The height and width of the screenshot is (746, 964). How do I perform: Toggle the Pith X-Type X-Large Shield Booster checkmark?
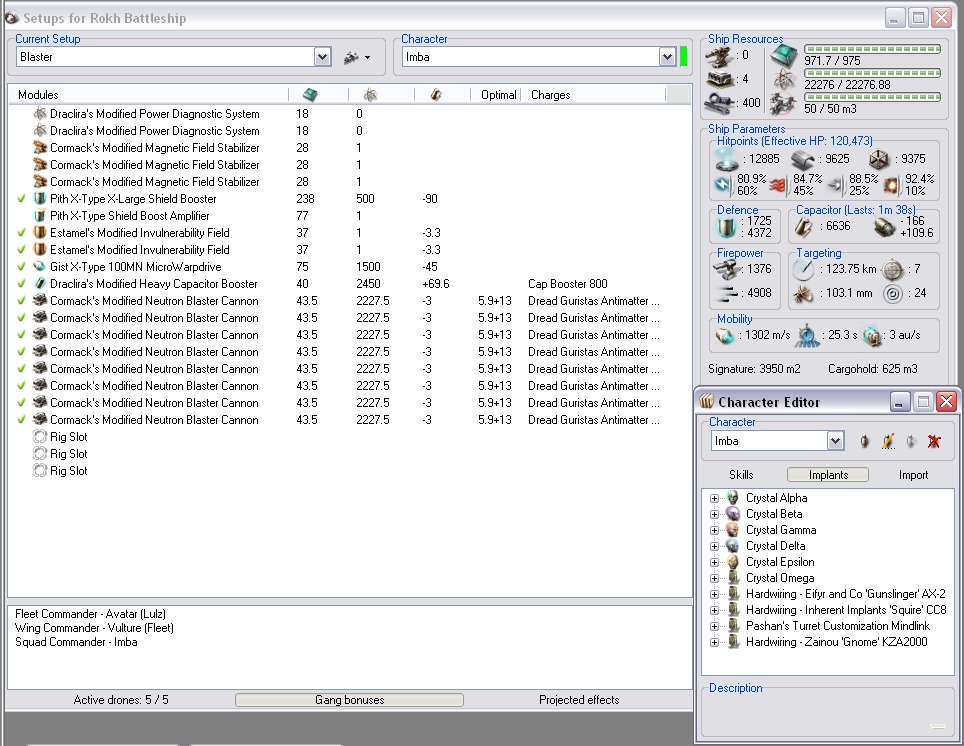click(x=22, y=199)
